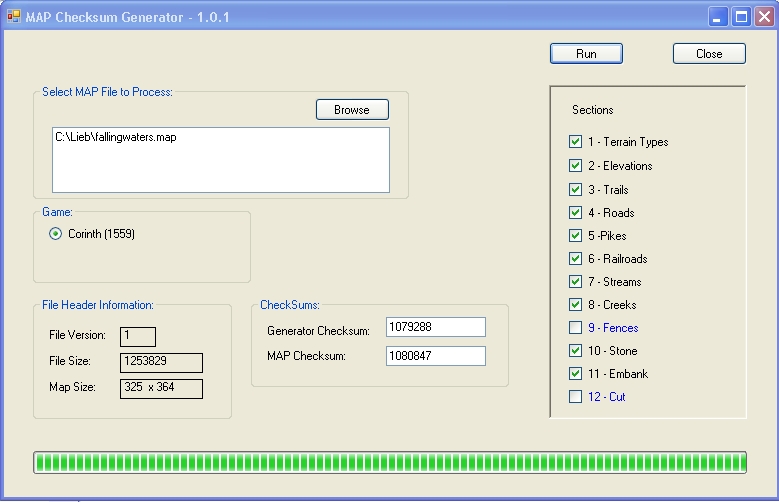Enable the 12 - Cut section
Viewport: 779px width, 502px height.
[x=575, y=397]
